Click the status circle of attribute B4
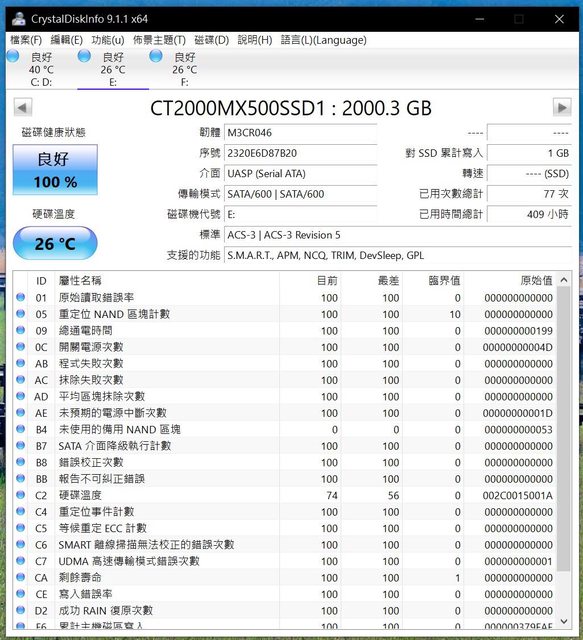The width and height of the screenshot is (583, 640). pos(20,429)
